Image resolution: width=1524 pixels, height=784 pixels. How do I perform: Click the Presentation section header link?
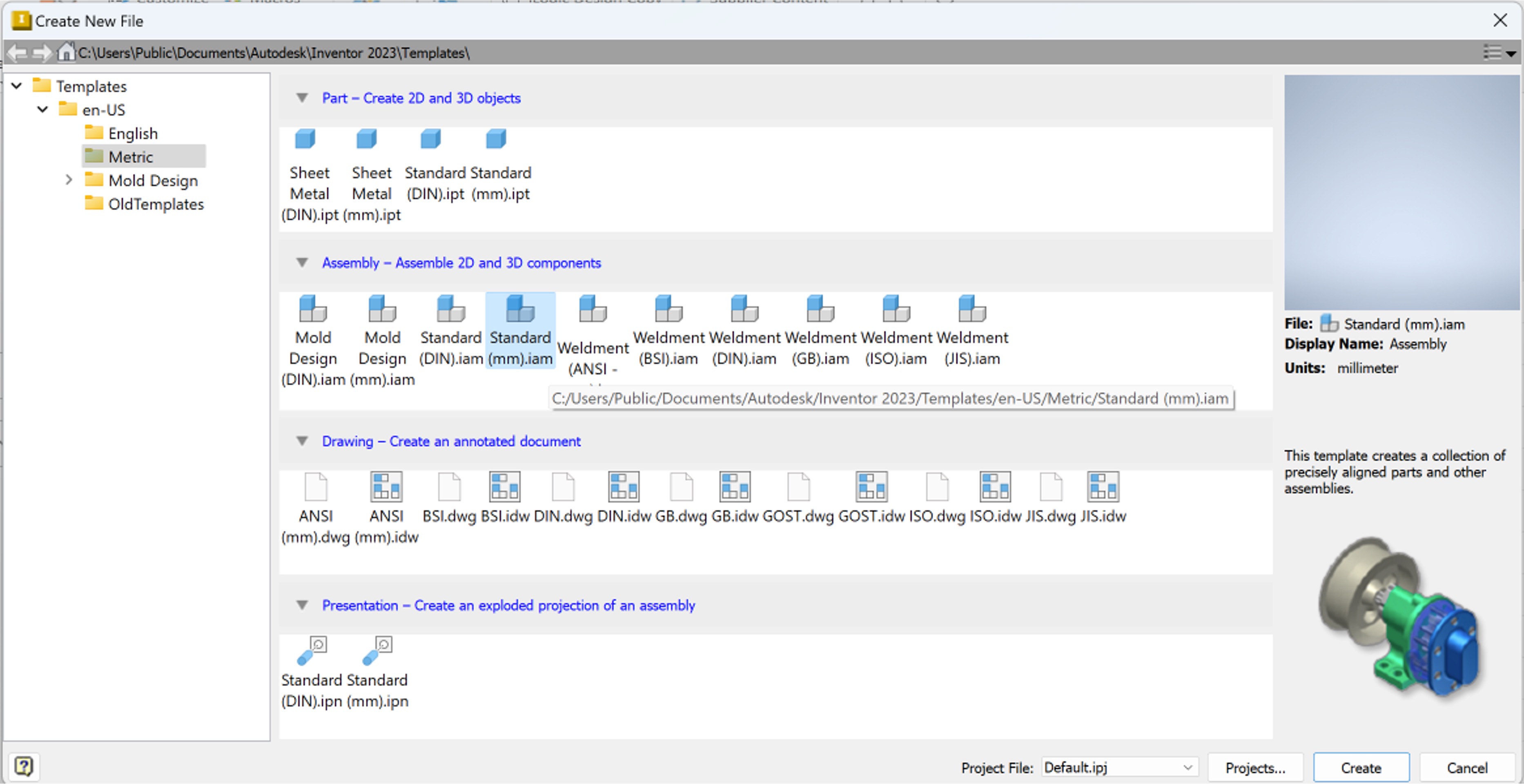(509, 606)
